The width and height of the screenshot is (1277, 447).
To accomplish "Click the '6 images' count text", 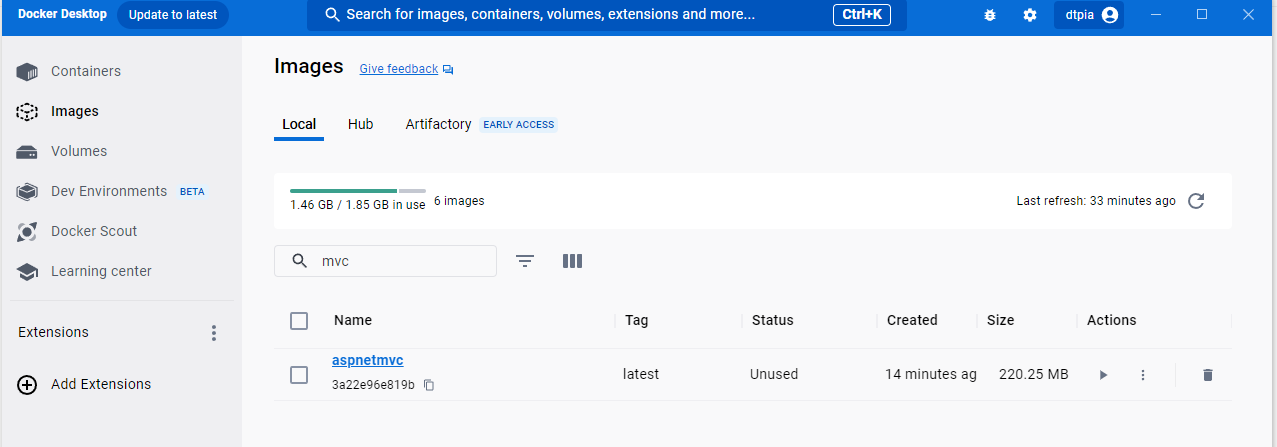I will (459, 201).
